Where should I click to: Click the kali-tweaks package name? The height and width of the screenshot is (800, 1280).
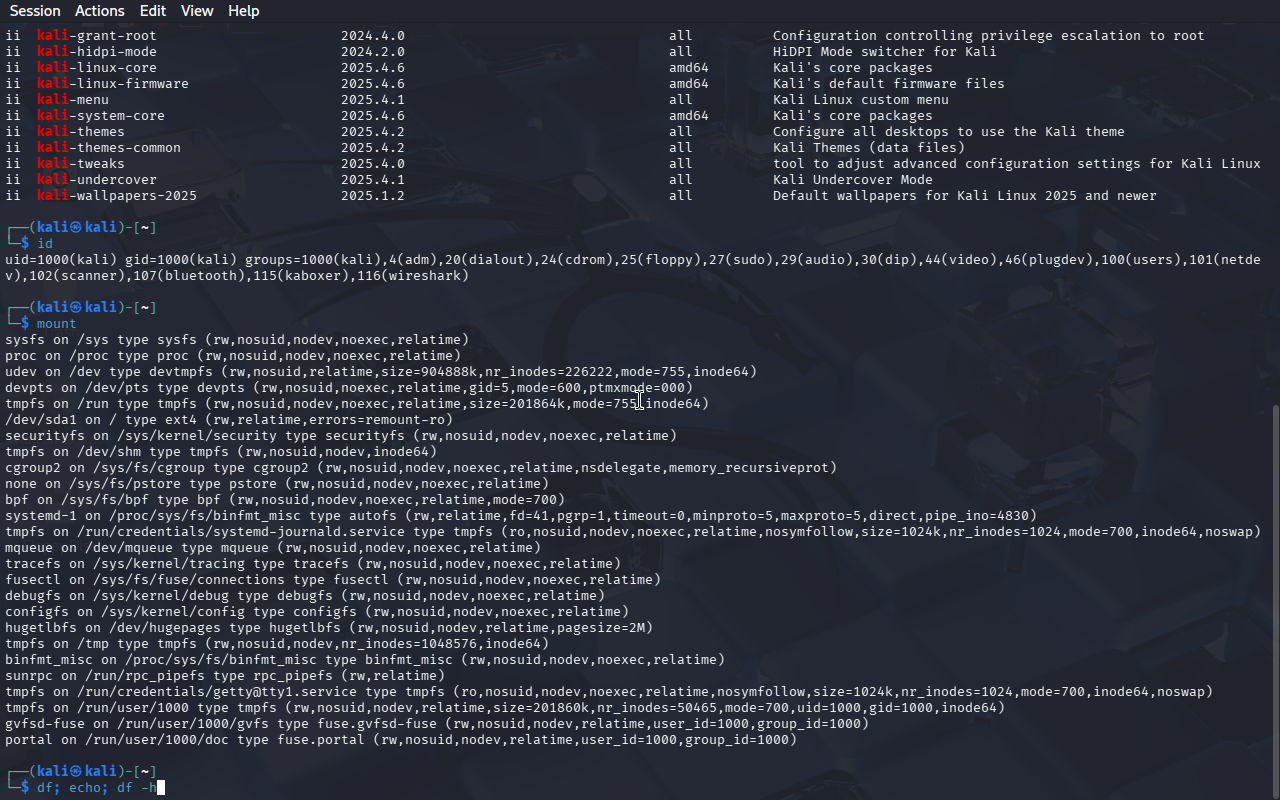tap(81, 164)
